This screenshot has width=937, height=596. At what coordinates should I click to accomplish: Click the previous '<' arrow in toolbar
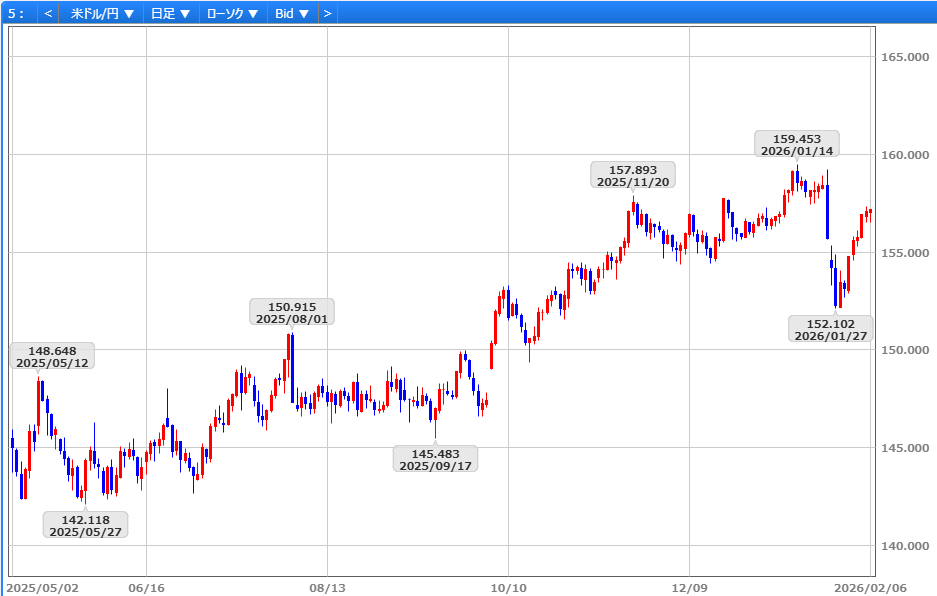click(x=48, y=13)
